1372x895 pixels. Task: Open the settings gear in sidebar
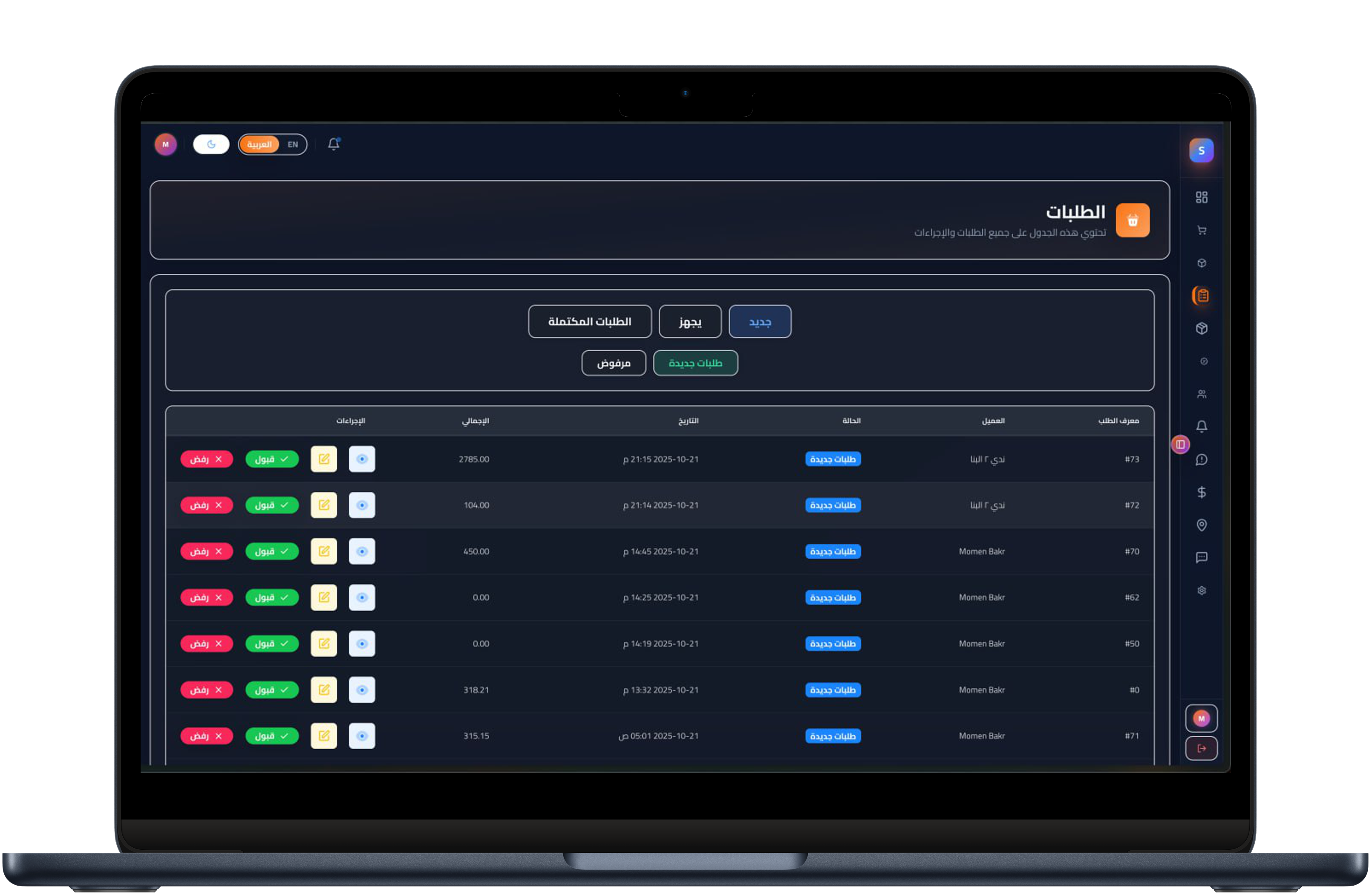1202,591
